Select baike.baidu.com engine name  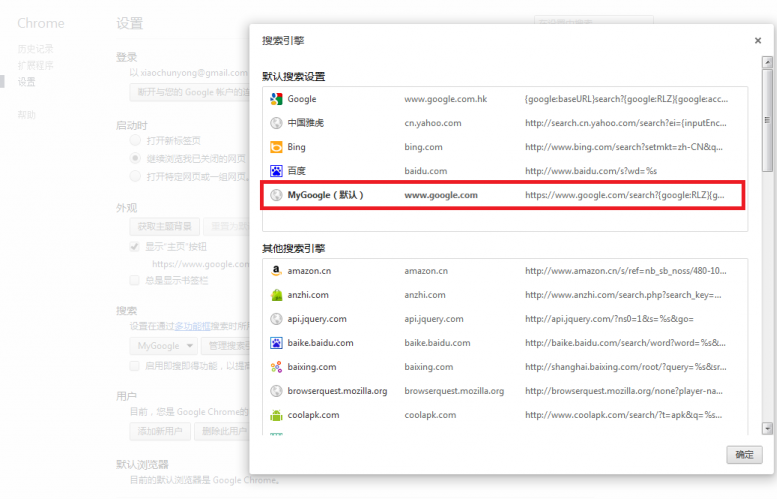320,343
